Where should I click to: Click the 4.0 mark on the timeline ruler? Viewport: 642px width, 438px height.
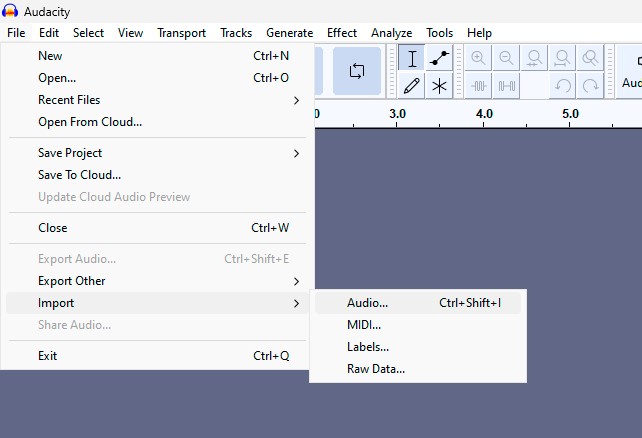click(x=484, y=114)
